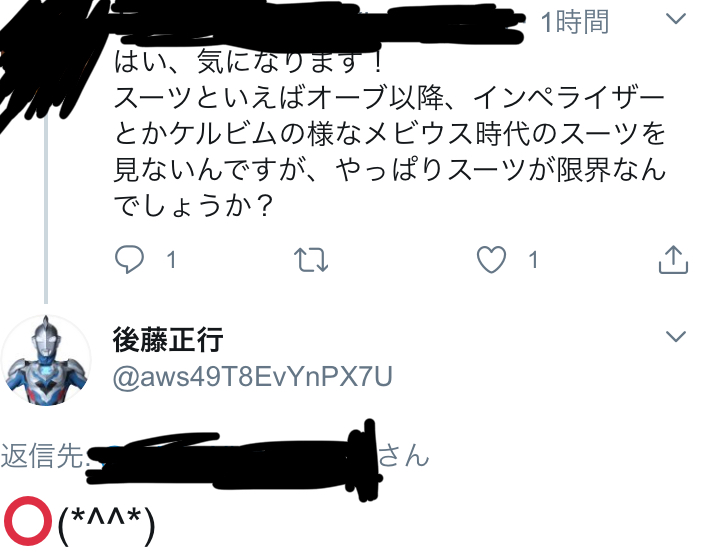Expand options chevron beside 後藤正行
This screenshot has width=720, height=557.
675,336
